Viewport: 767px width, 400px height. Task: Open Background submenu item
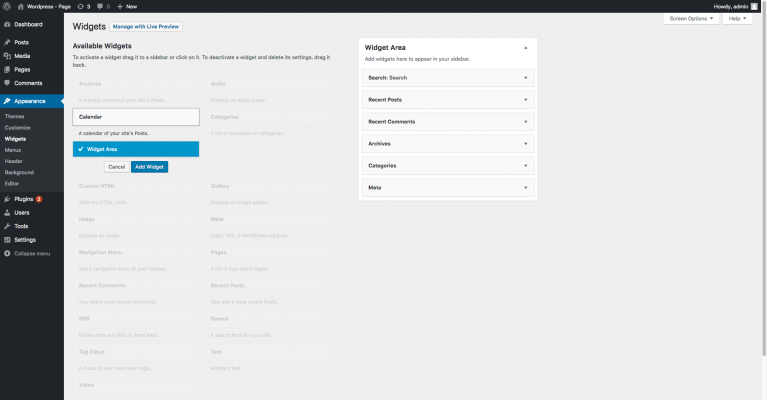pyautogui.click(x=19, y=173)
